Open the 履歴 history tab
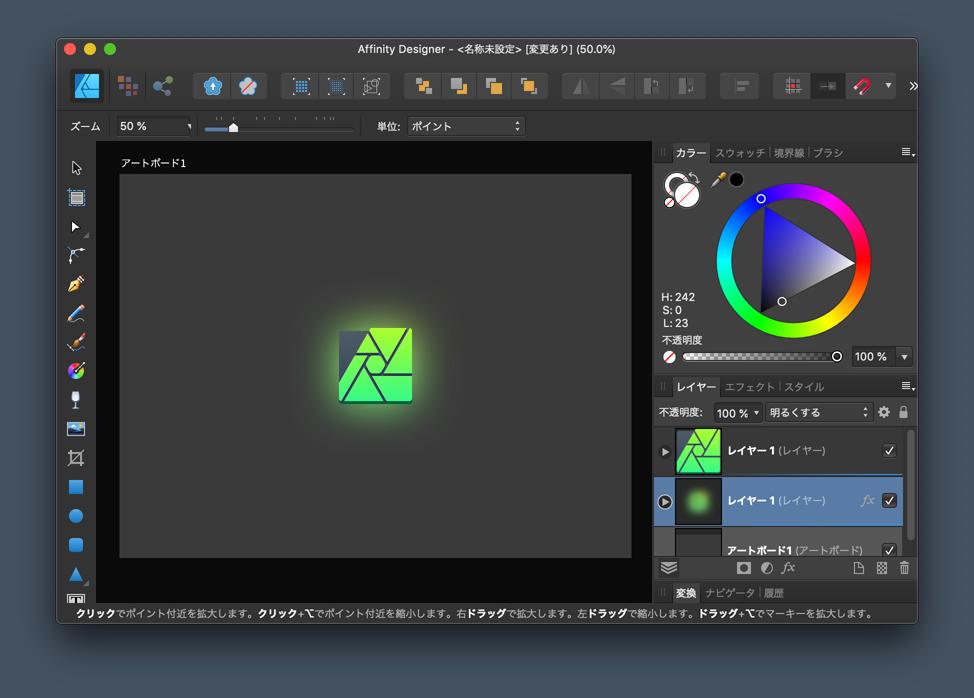Image resolution: width=974 pixels, height=698 pixels. [773, 592]
